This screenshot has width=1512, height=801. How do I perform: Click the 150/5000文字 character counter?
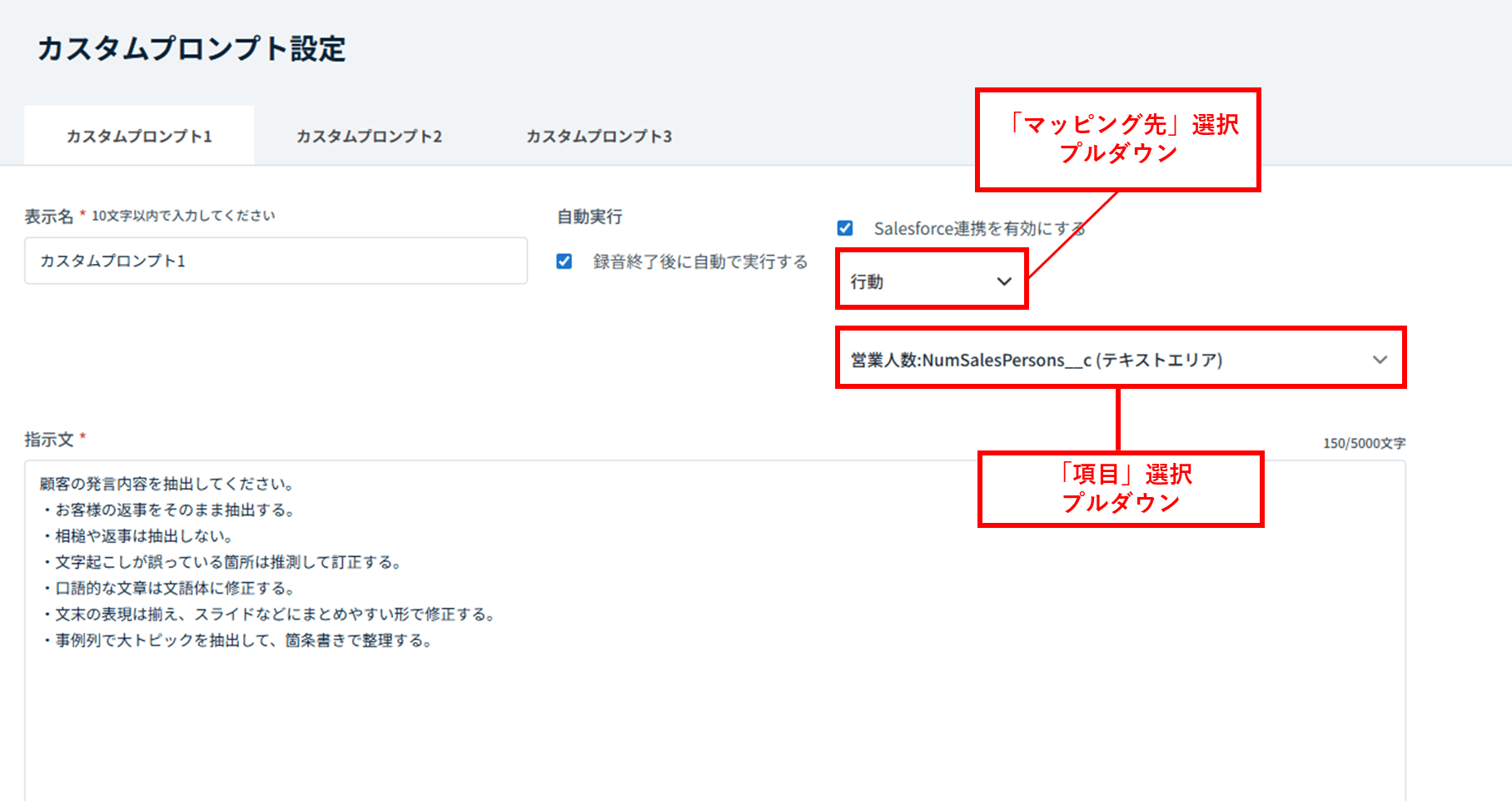click(1364, 443)
